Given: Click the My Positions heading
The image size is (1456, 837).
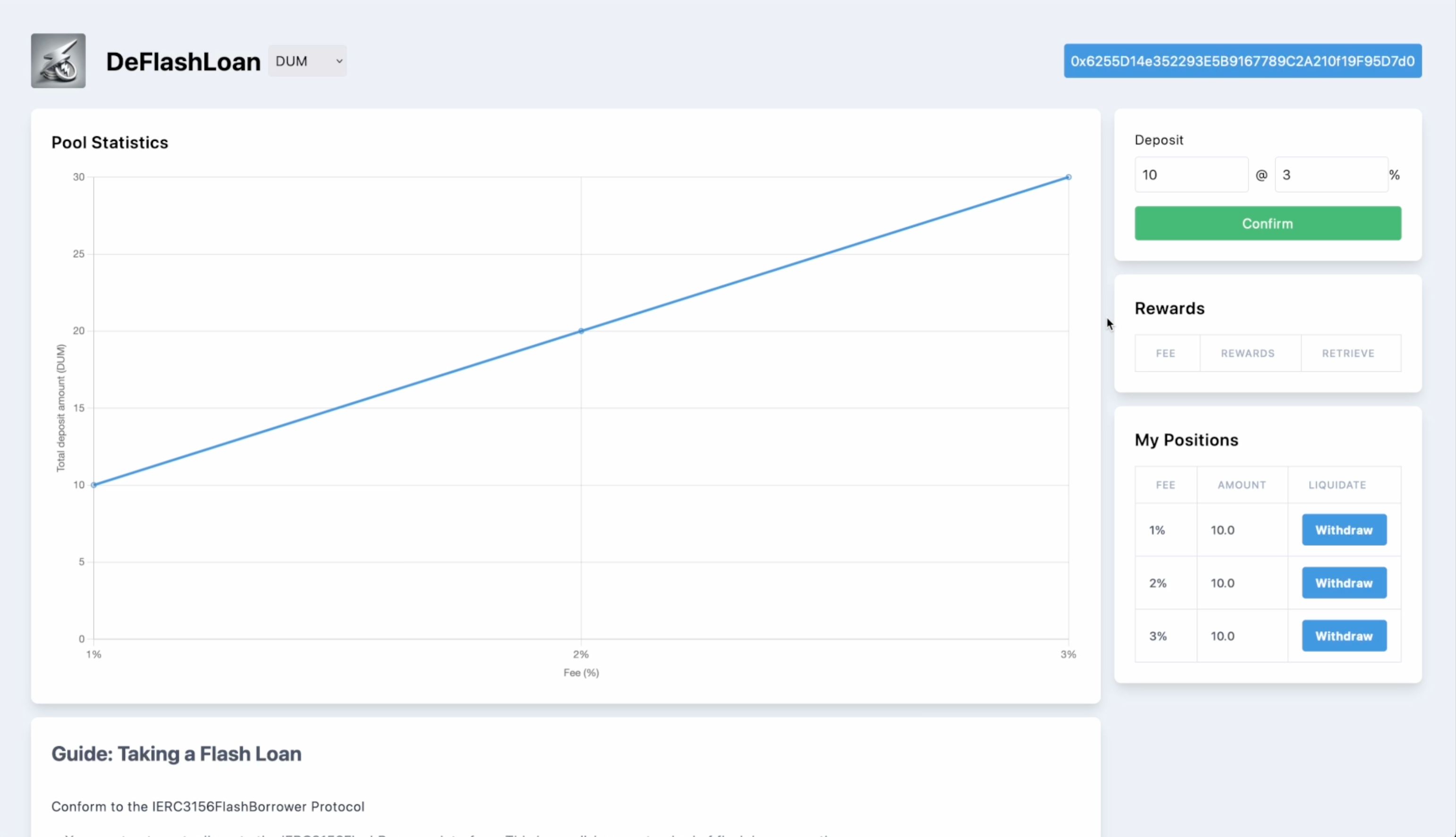Looking at the screenshot, I should 1186,440.
